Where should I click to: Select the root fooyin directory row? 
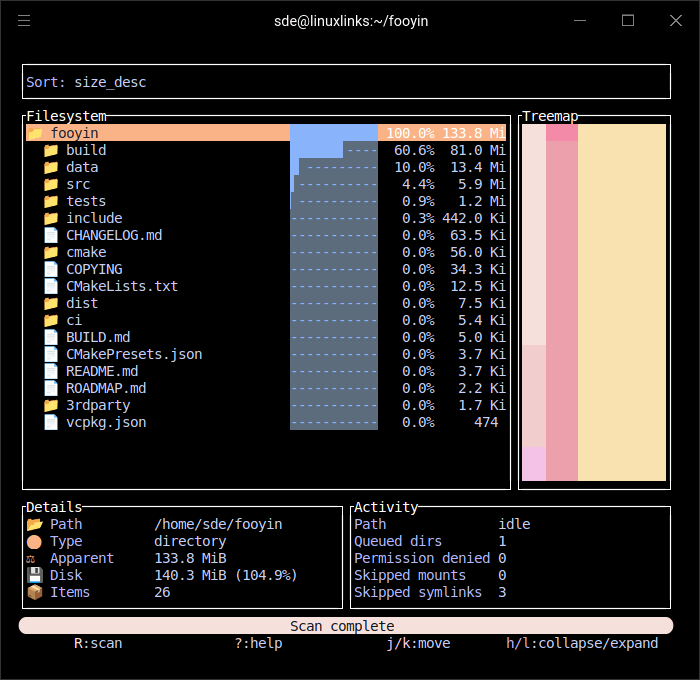pyautogui.click(x=160, y=133)
